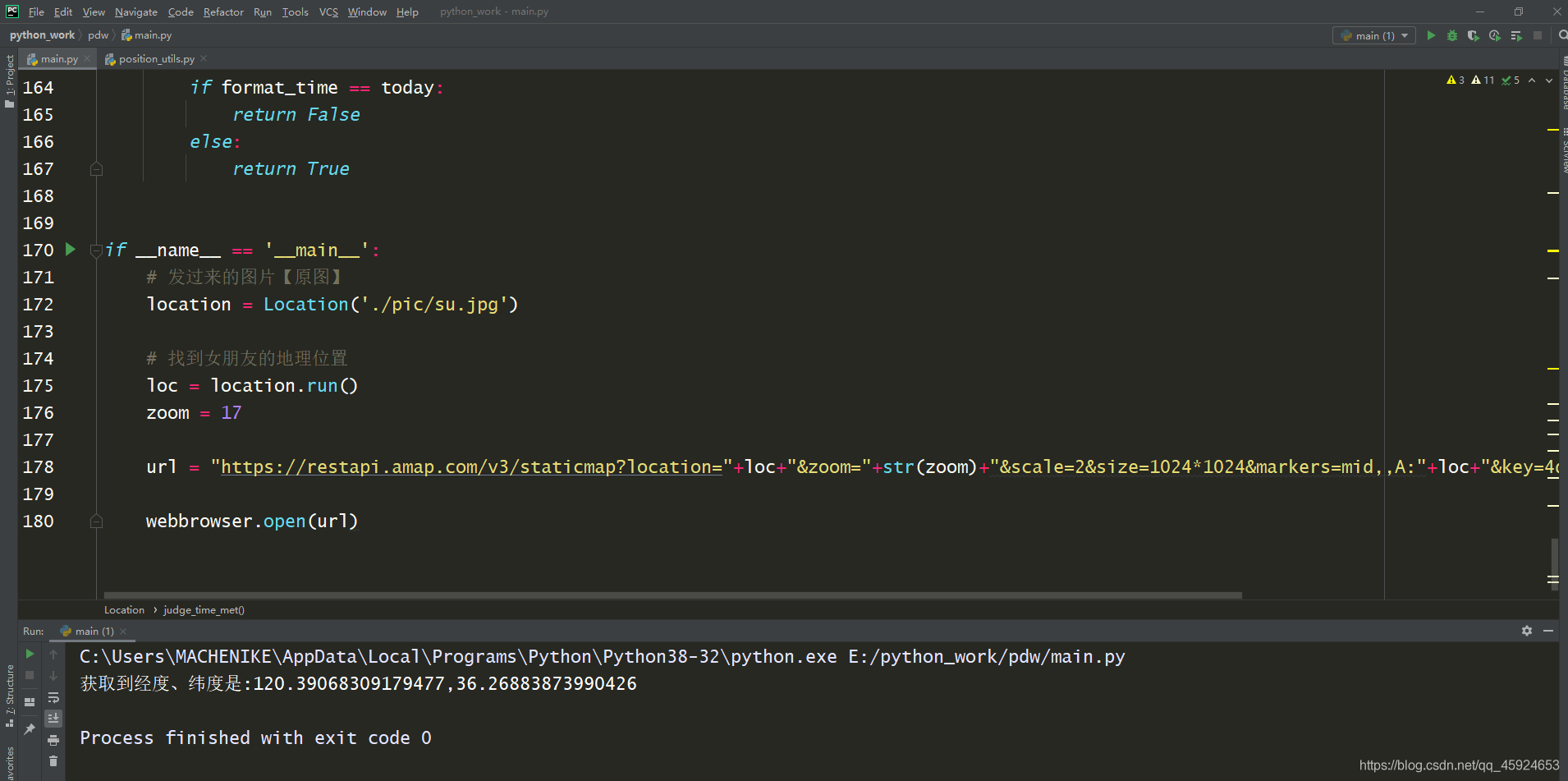Screen dimensions: 1568x781
Task: Open the VCS menu
Action: tap(328, 11)
